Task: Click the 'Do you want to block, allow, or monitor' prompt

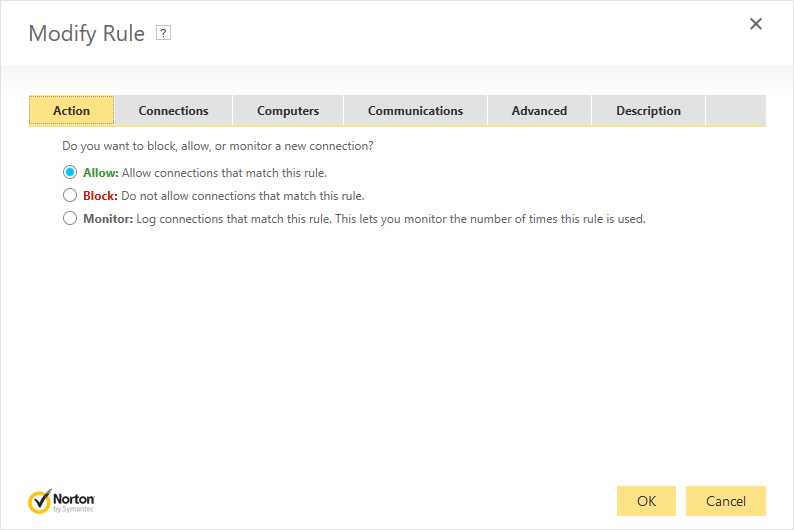Action: 218,146
